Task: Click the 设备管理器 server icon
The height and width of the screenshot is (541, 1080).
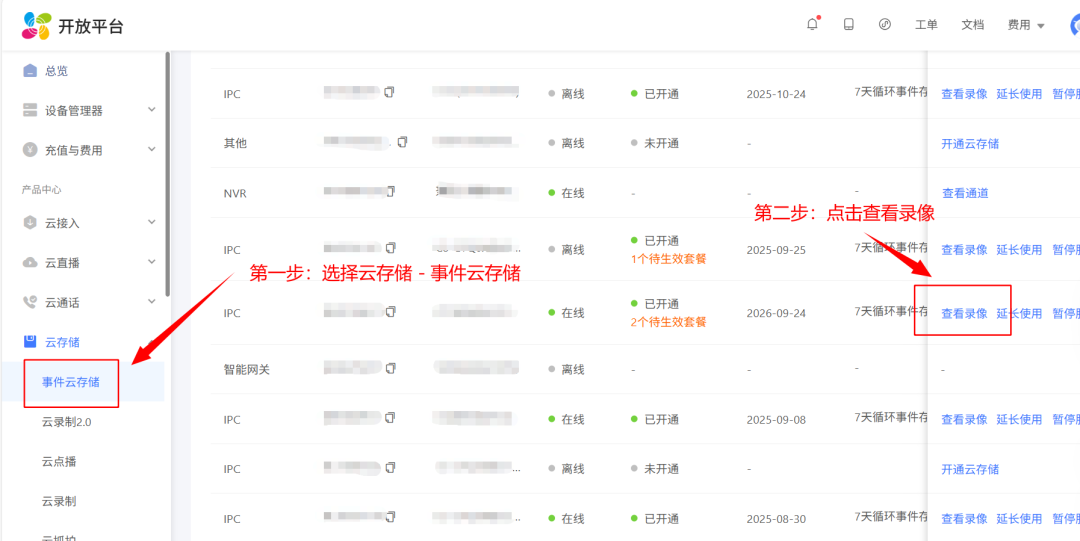Action: click(x=30, y=110)
